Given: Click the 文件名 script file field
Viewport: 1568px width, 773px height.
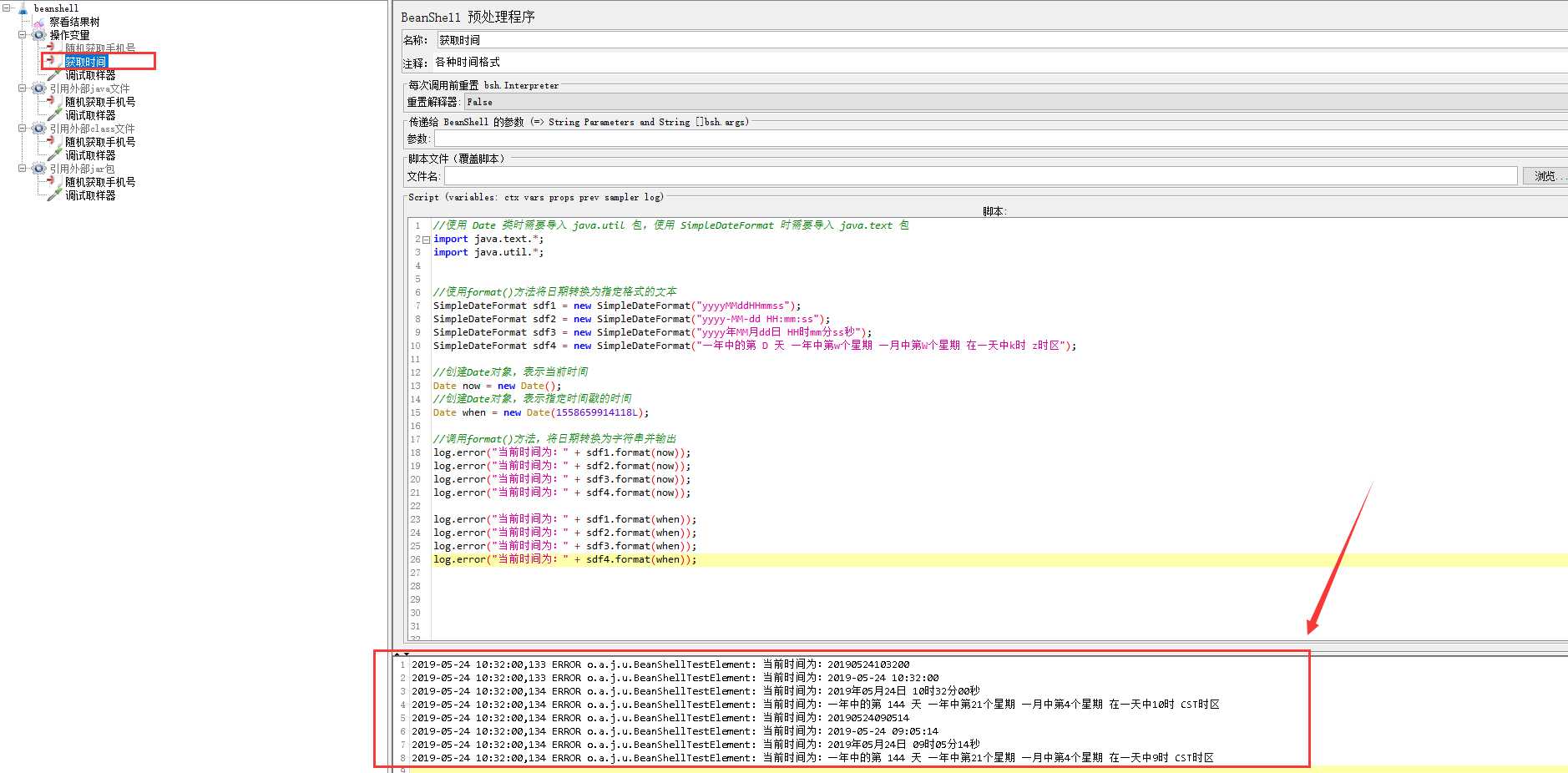Looking at the screenshot, I should [x=980, y=176].
